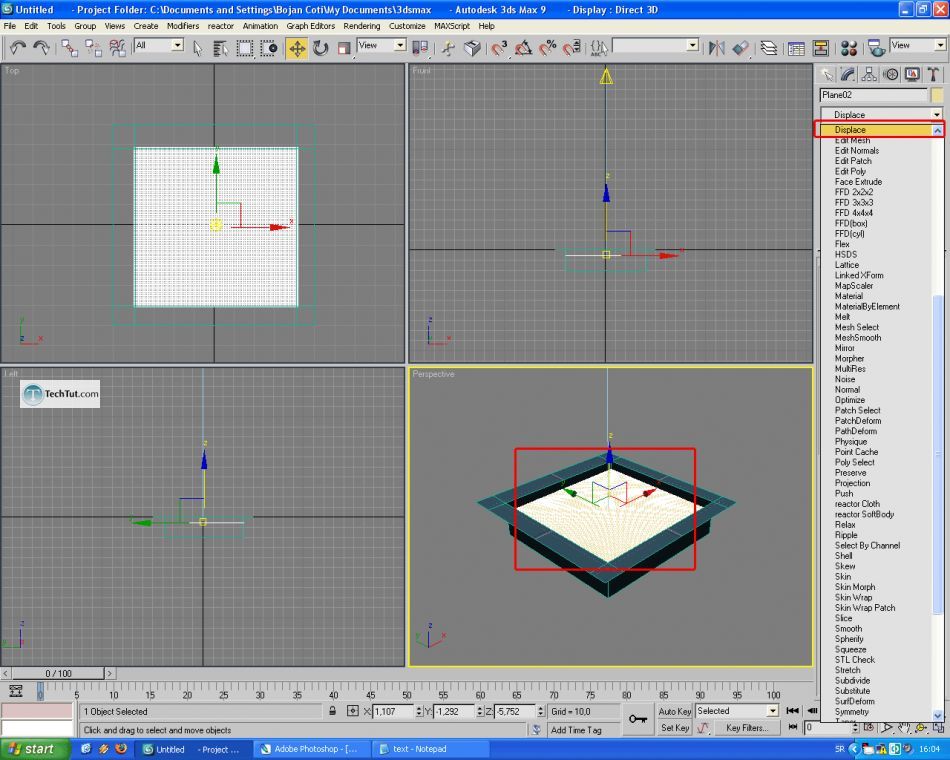Open the named selection sets dropdown
This screenshot has width=950, height=760.
pyautogui.click(x=656, y=45)
